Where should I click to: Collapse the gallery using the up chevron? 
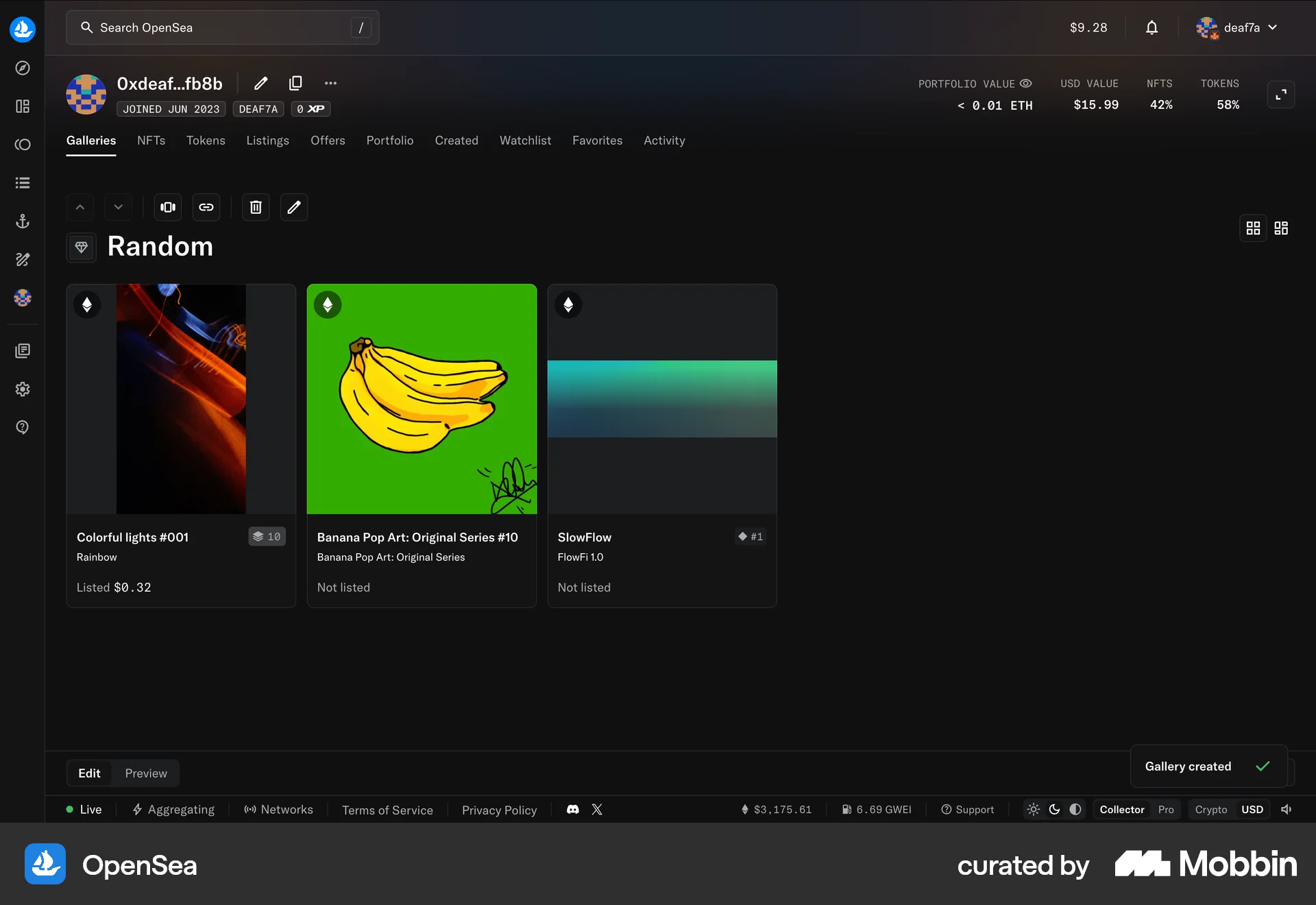pyautogui.click(x=80, y=207)
